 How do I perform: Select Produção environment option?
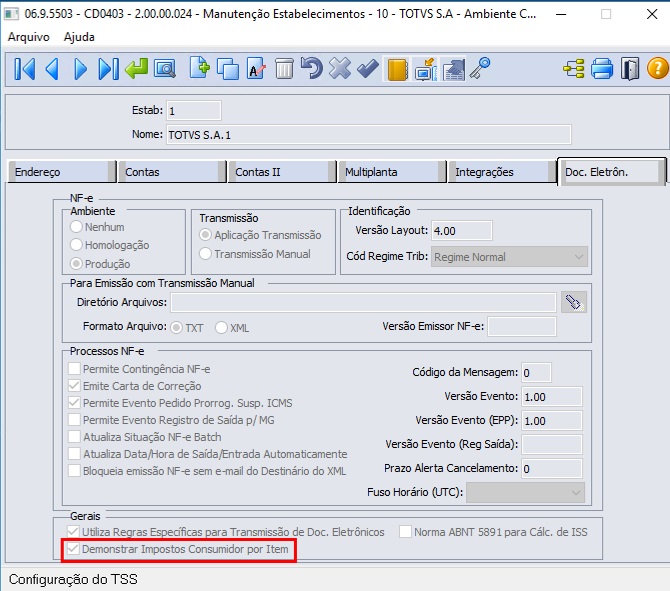76,264
